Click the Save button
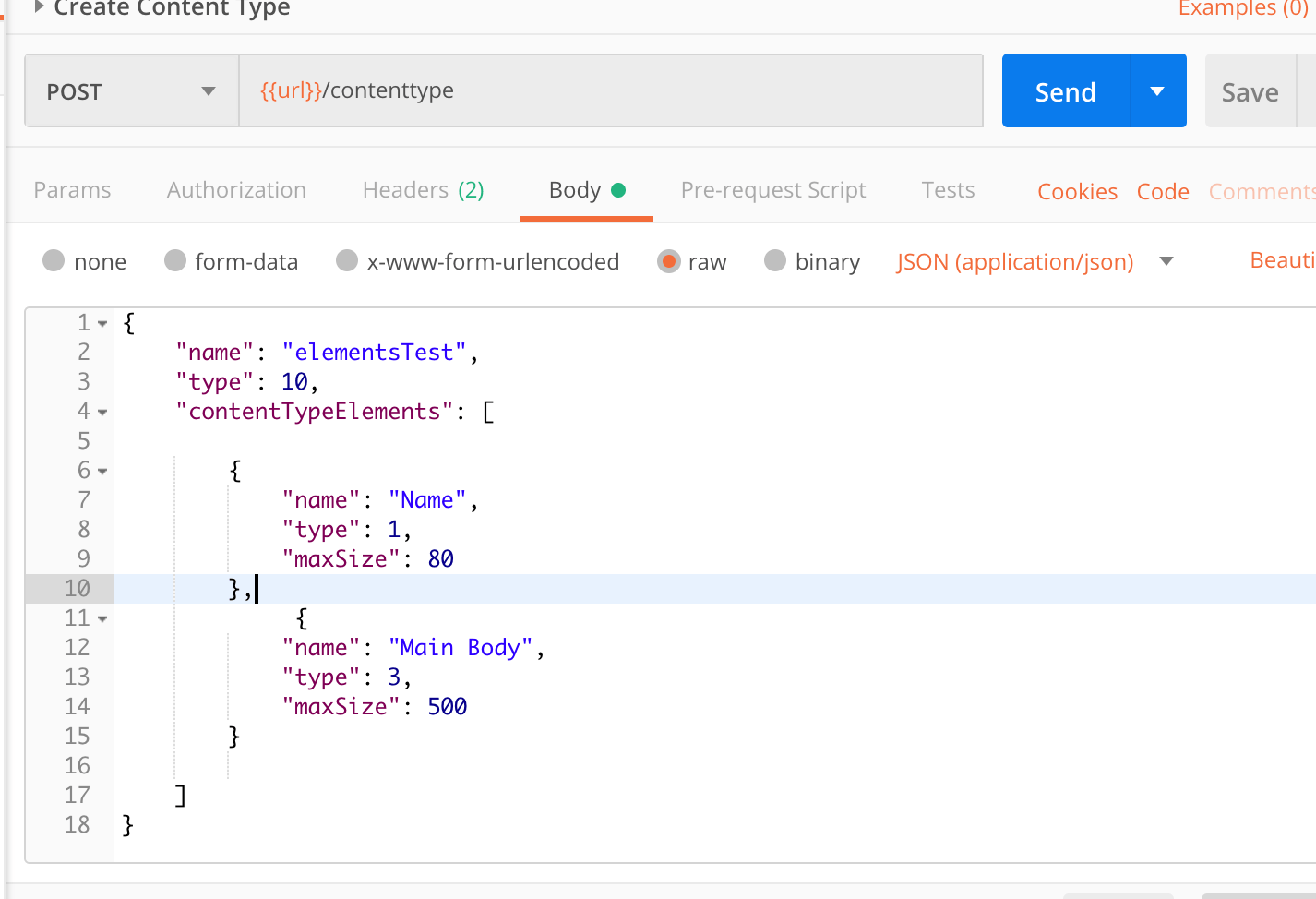This screenshot has height=899, width=1316. click(x=1250, y=92)
